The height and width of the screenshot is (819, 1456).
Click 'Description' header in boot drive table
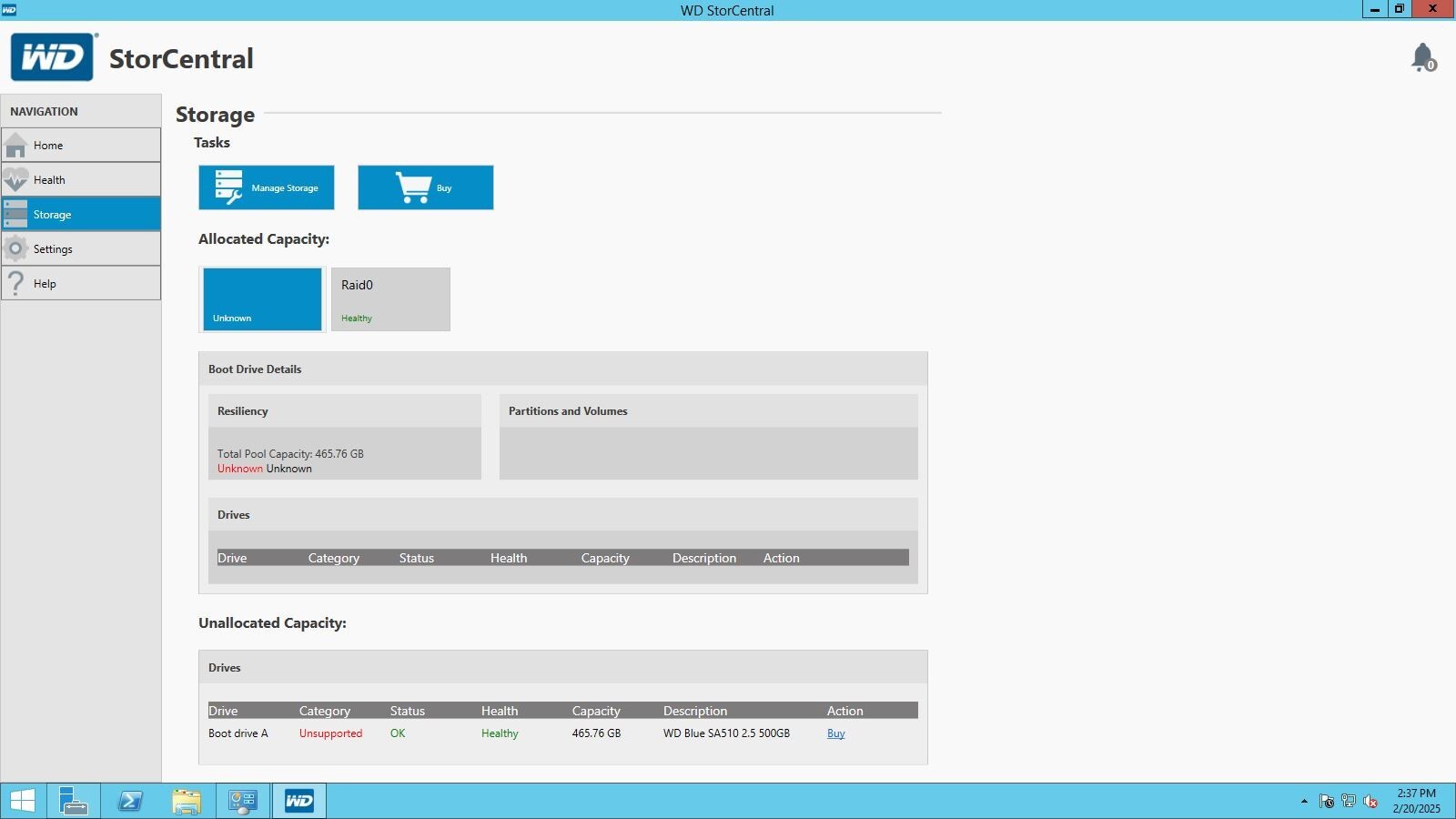click(704, 558)
